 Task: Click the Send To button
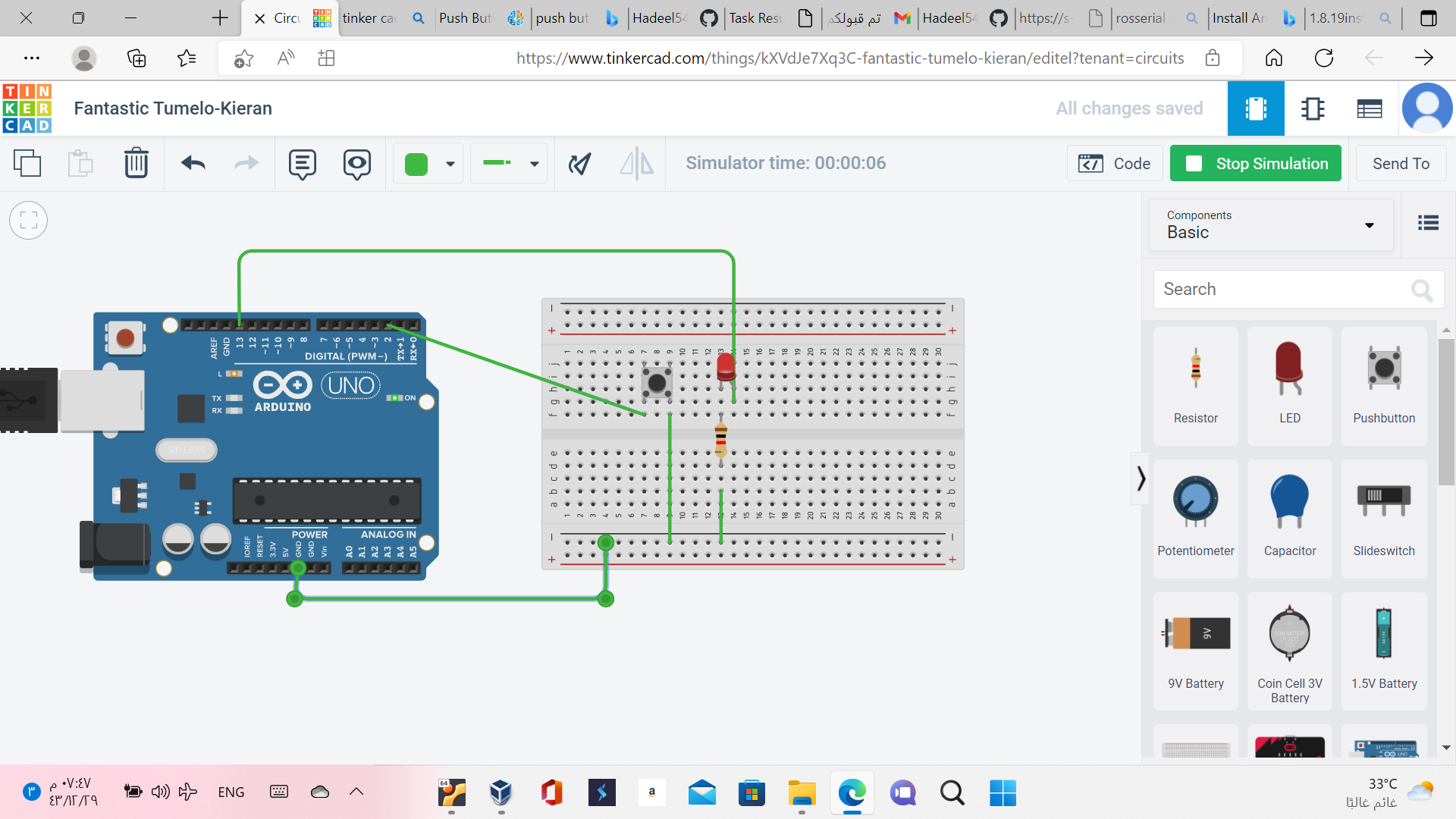[x=1401, y=163]
